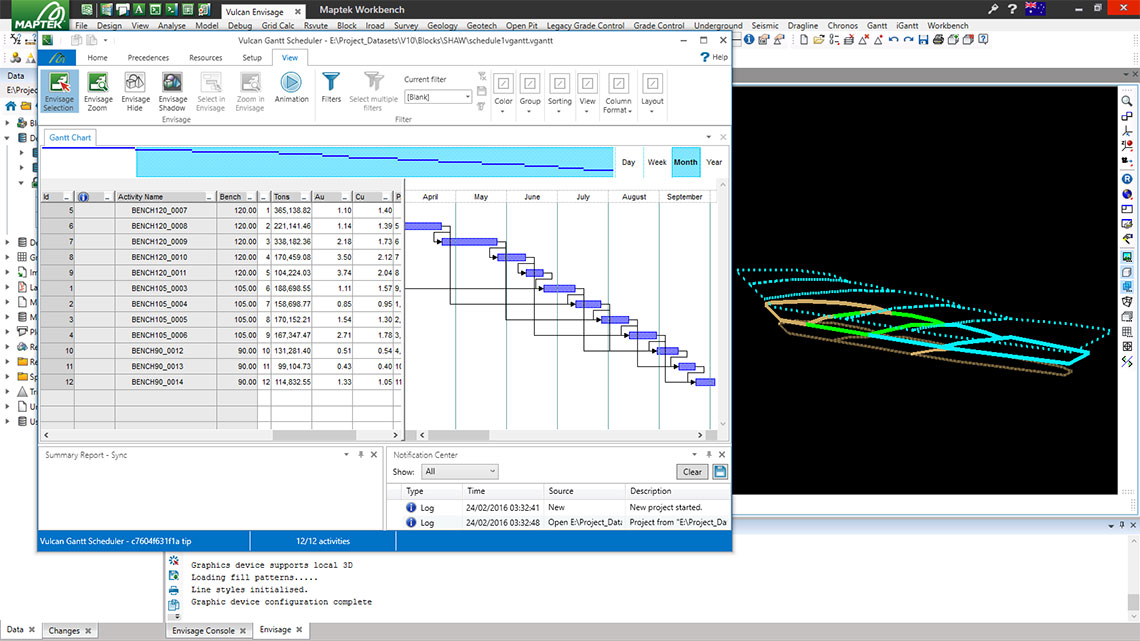Screen dimensions: 1140x641
Task: Save notification log with disk icon
Action: 720,472
